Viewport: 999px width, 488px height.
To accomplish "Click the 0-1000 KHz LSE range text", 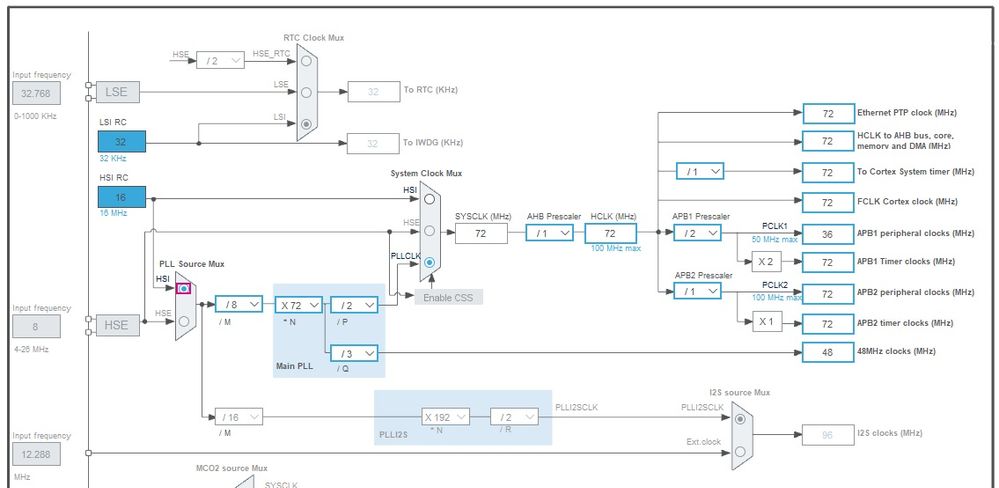I will click(x=35, y=116).
